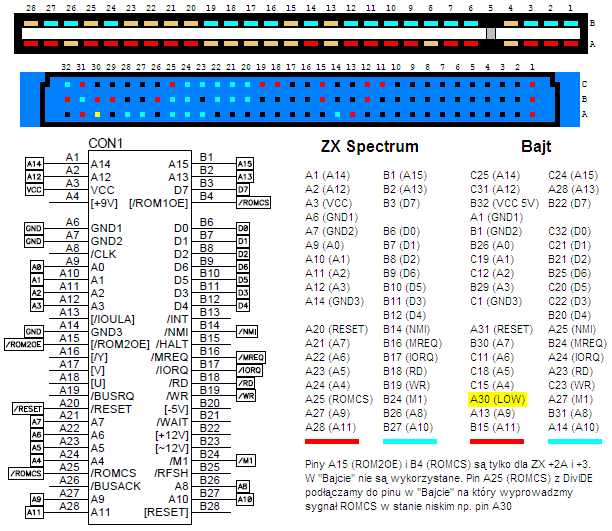Select the Bajt heading
This screenshot has width=612, height=531.
coord(536,146)
